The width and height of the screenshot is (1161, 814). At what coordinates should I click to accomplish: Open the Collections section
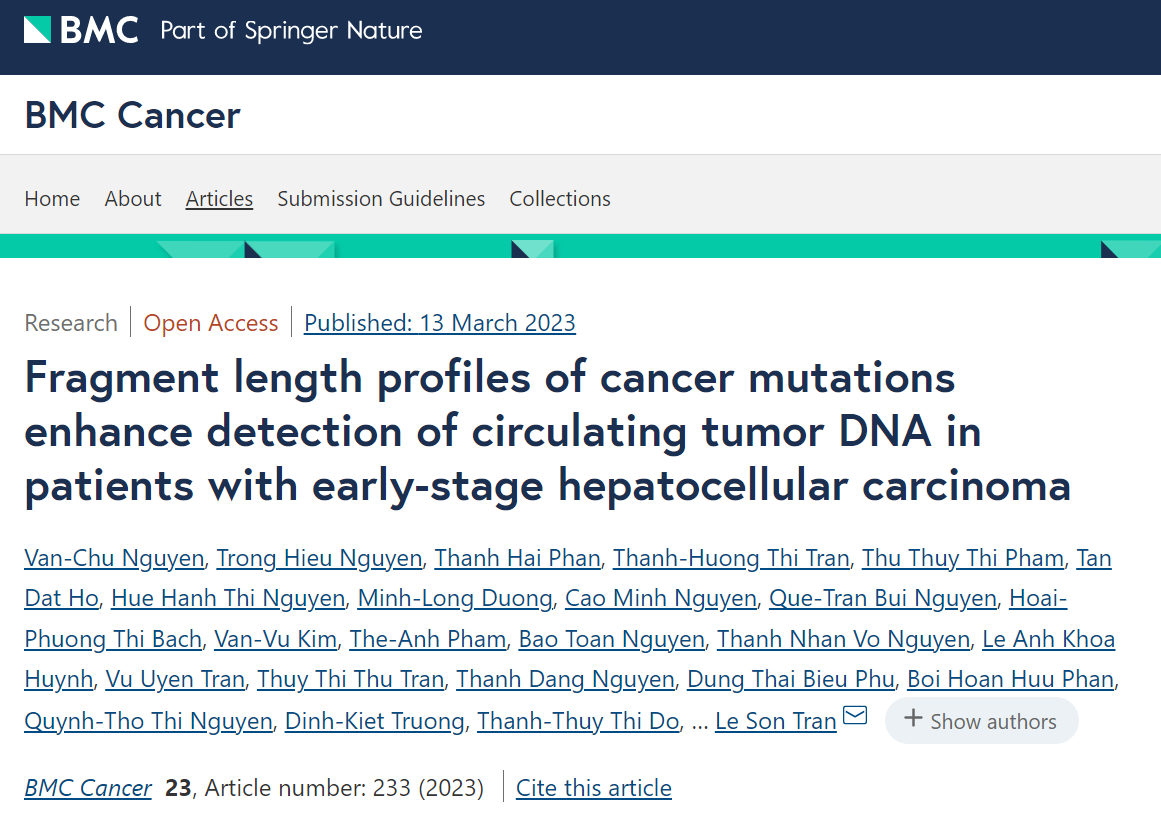click(x=559, y=198)
